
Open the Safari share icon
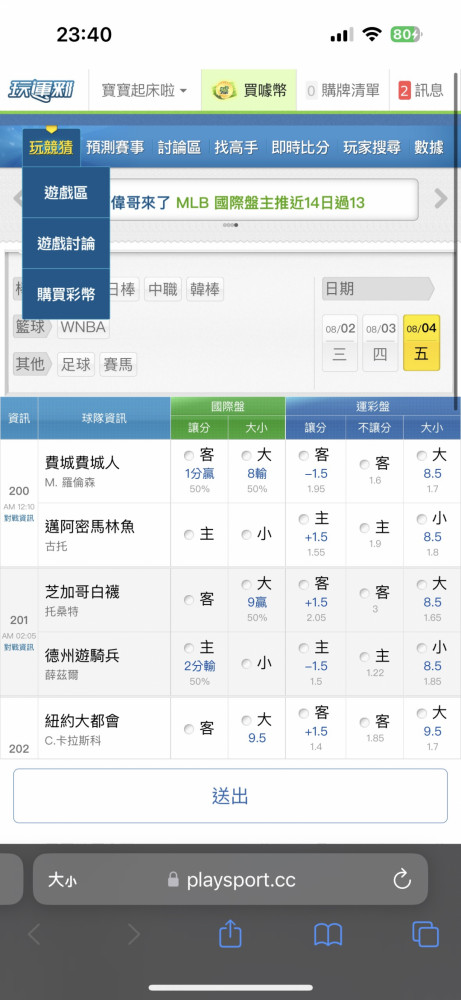click(x=230, y=935)
